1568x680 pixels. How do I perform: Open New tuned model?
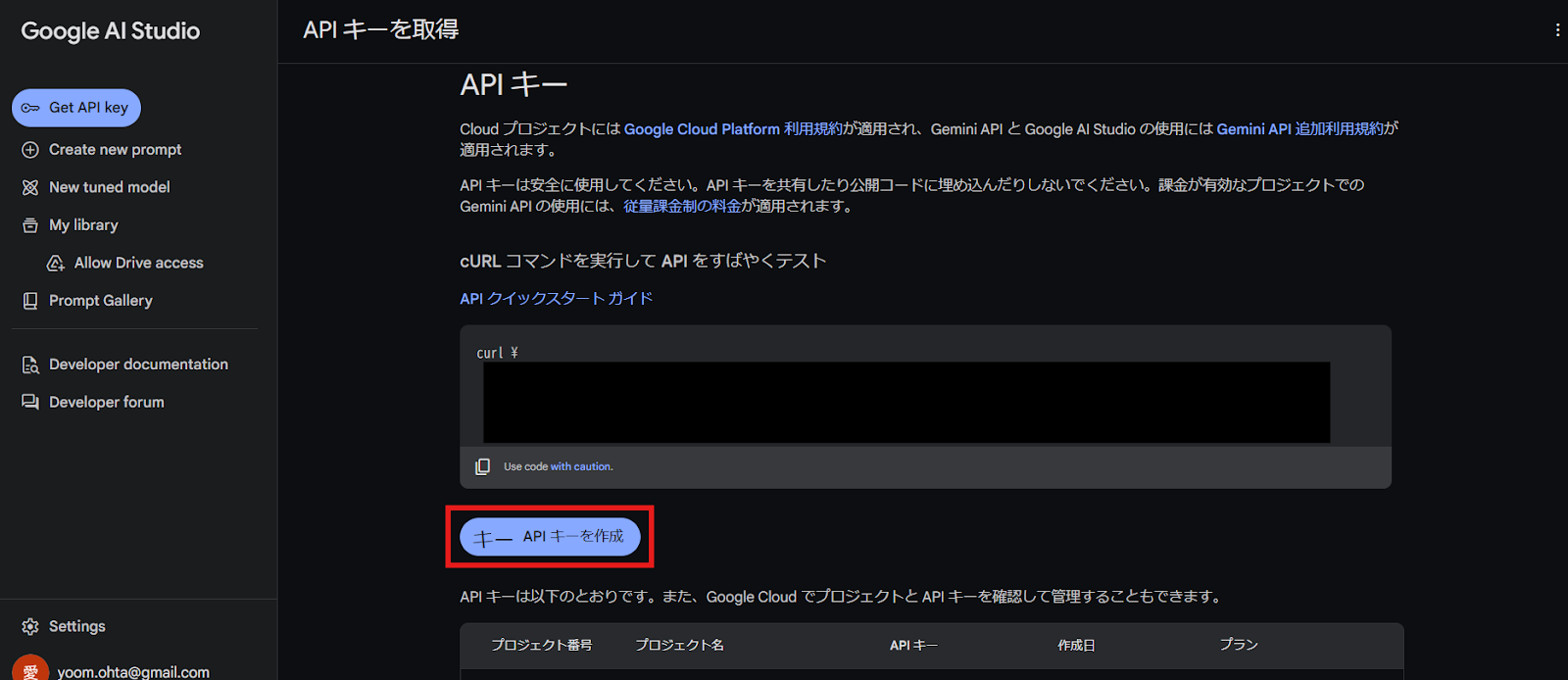(110, 187)
